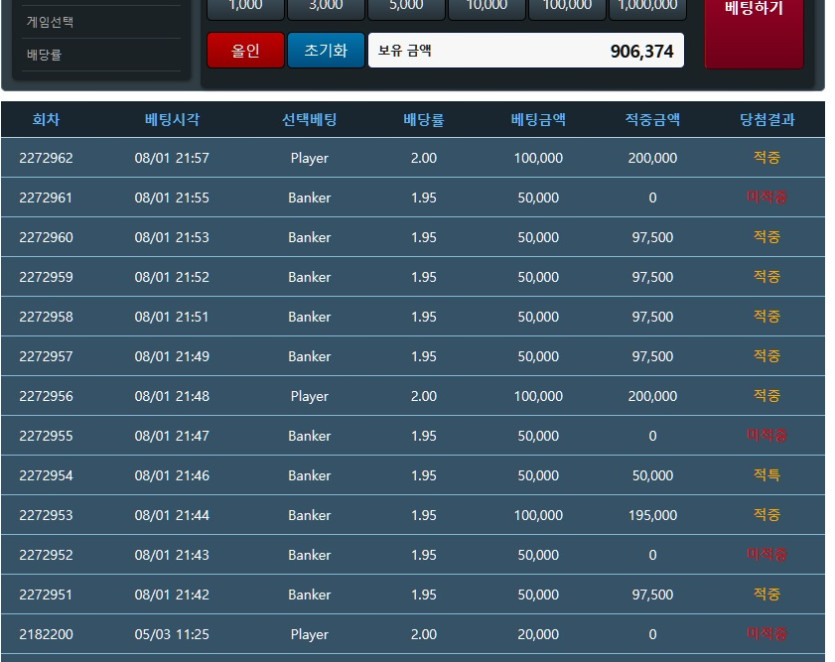Viewport: 835px width, 662px height.
Task: Click bet time 08/01 21:48
Action: pyautogui.click(x=172, y=396)
